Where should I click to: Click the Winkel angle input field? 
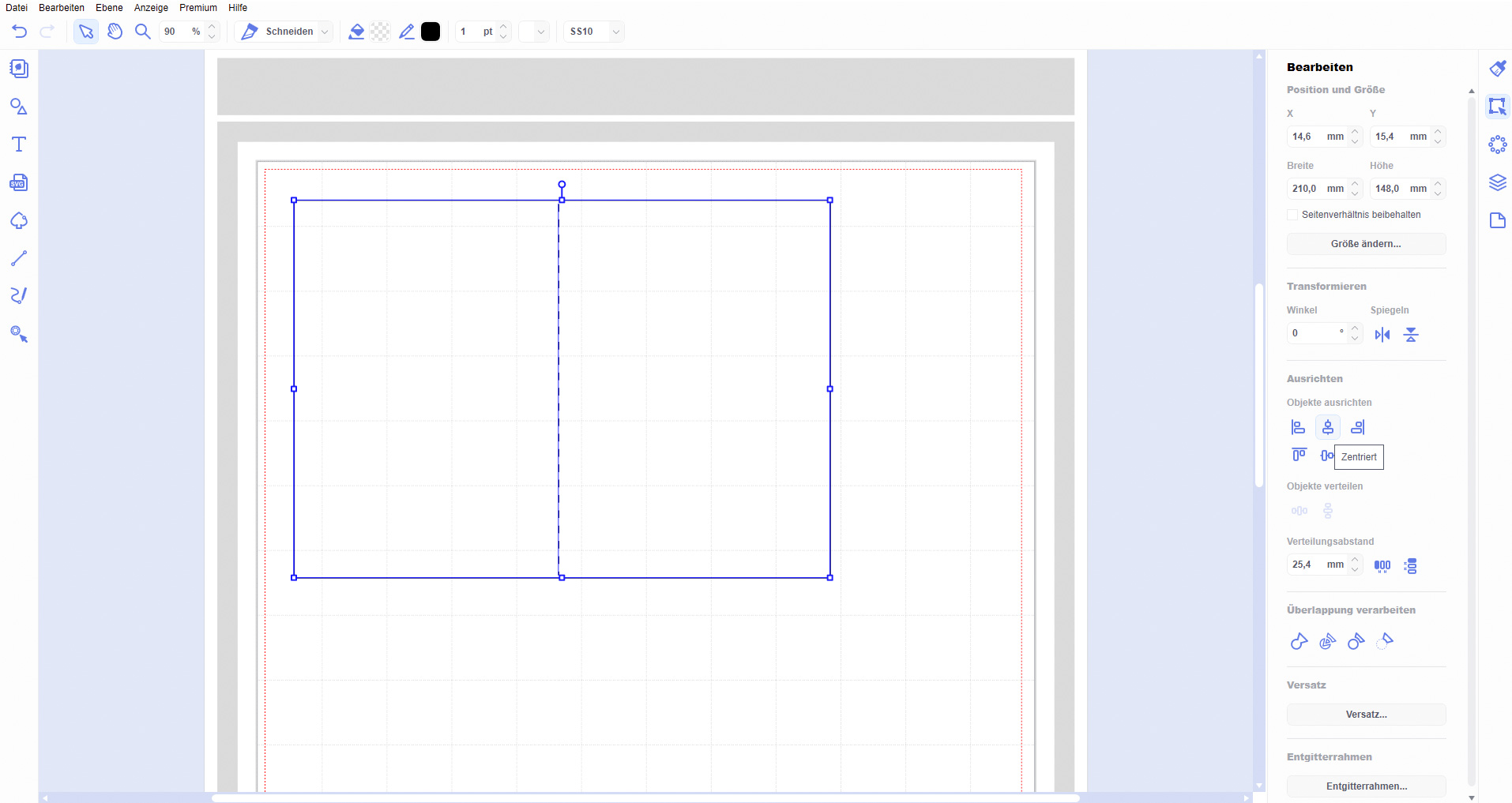[x=1315, y=333]
